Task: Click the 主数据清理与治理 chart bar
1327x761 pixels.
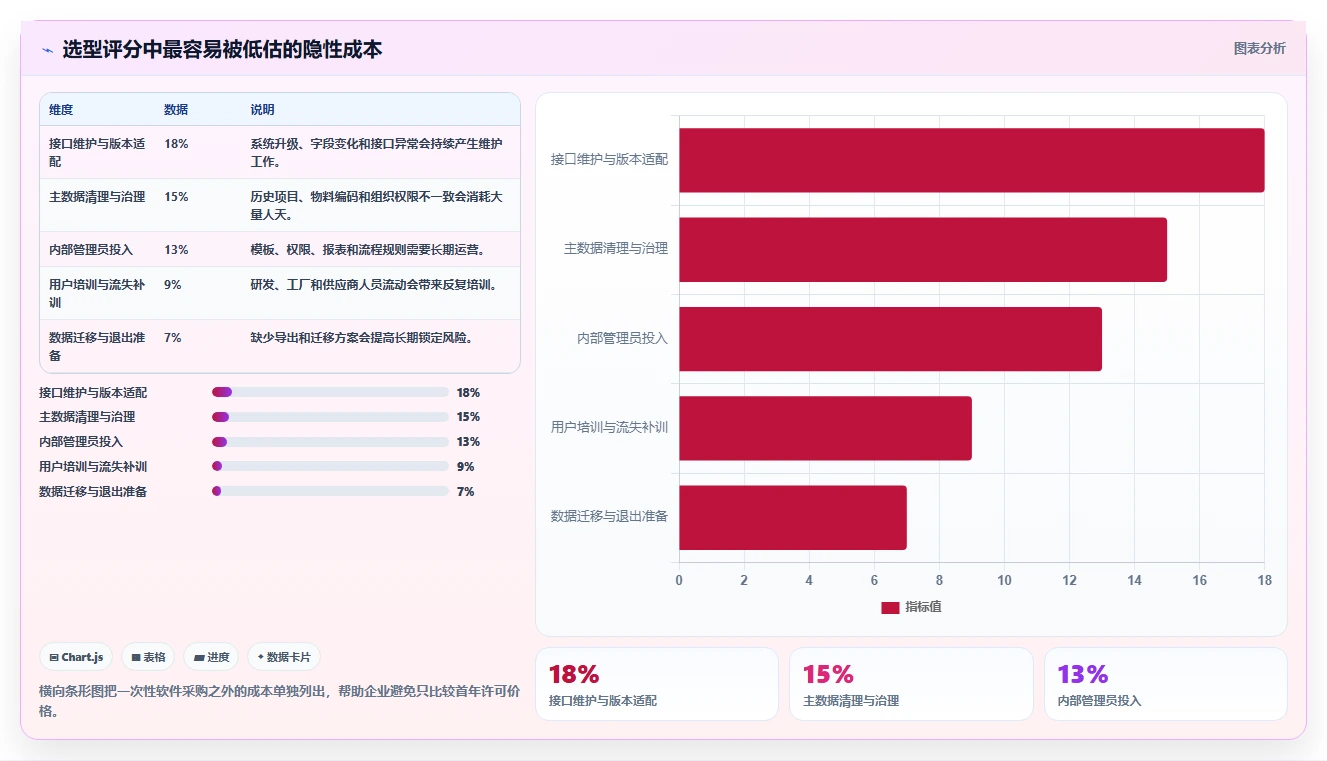Action: tap(923, 249)
